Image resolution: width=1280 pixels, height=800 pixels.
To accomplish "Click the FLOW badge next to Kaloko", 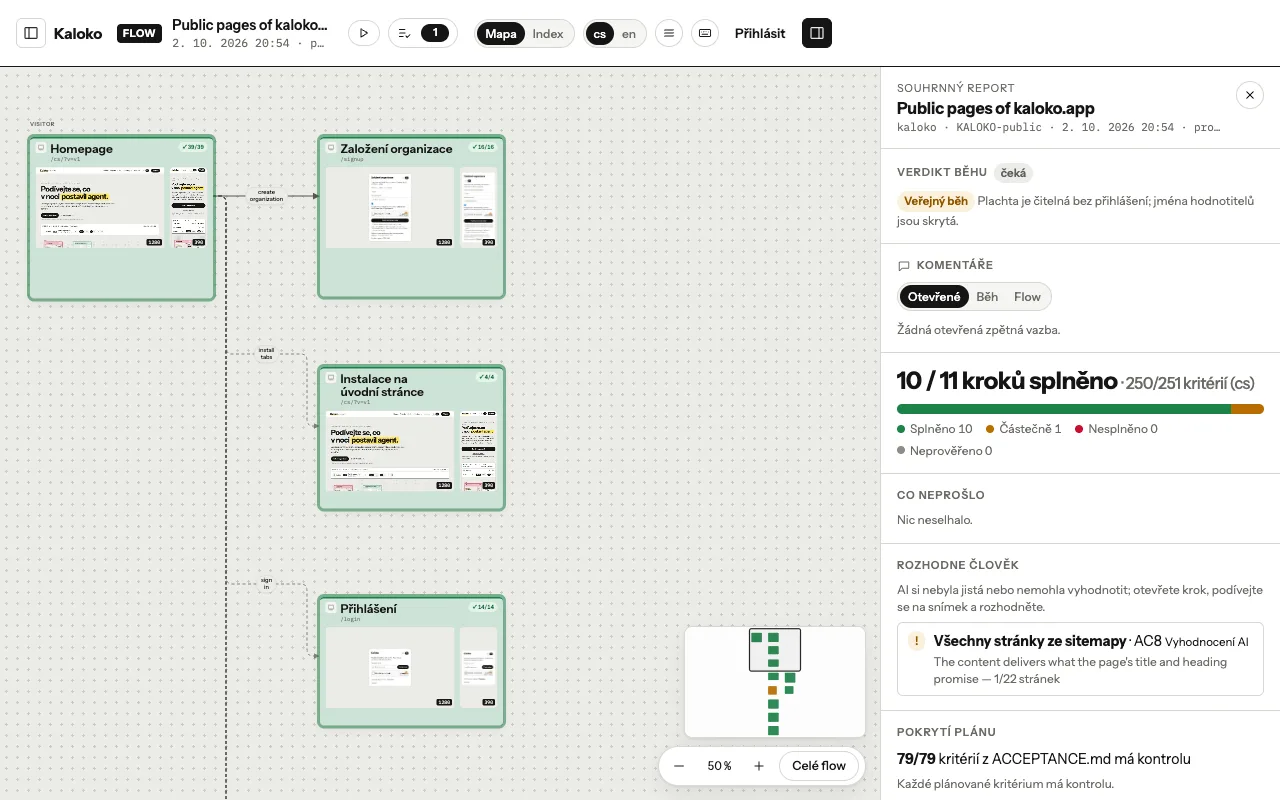I will [x=139, y=33].
